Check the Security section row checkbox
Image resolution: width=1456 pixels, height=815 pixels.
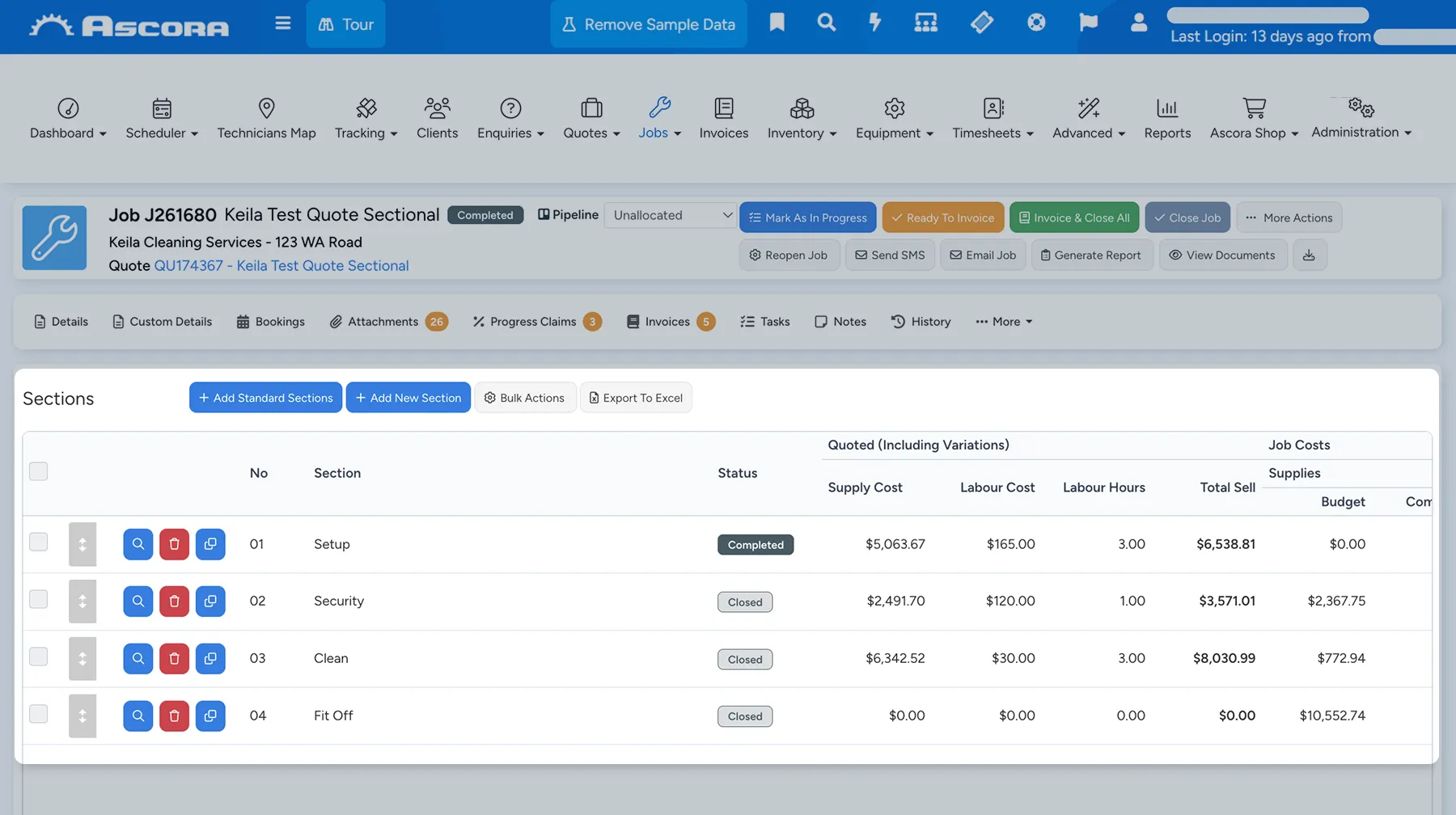point(38,599)
